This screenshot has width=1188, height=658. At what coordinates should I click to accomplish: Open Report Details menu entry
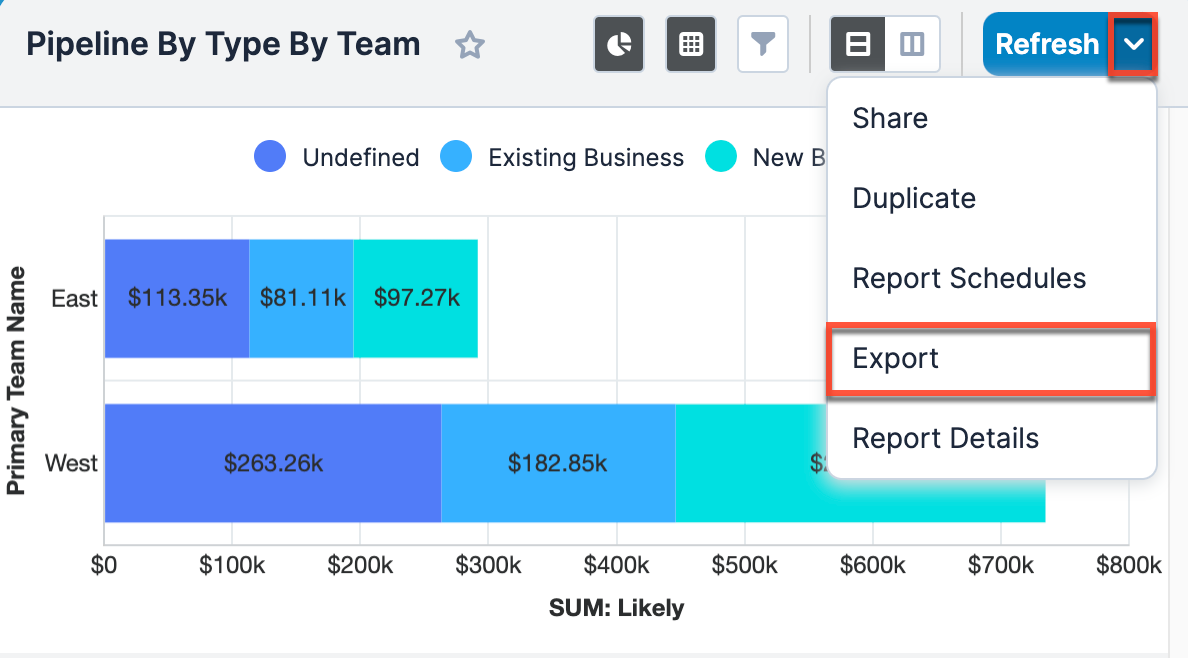945,438
